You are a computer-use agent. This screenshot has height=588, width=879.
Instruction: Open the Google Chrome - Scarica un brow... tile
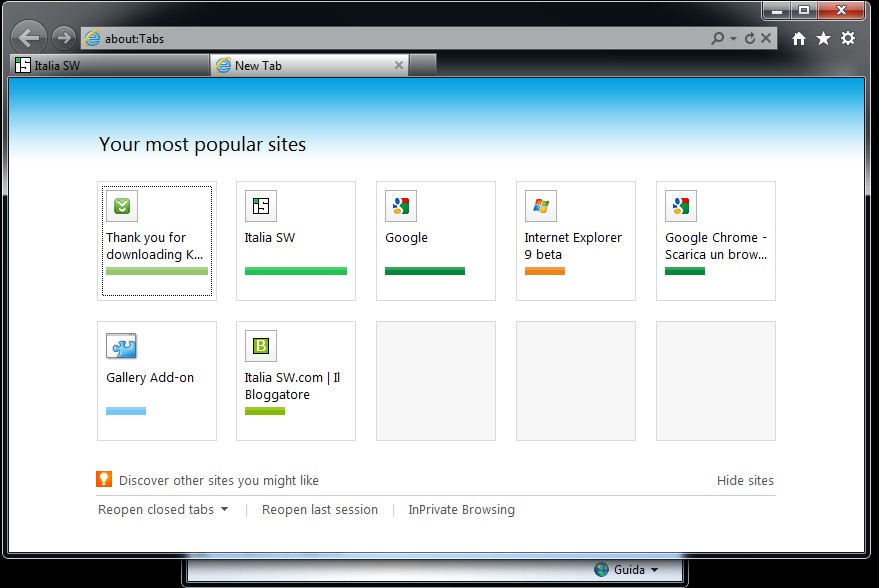coord(716,241)
